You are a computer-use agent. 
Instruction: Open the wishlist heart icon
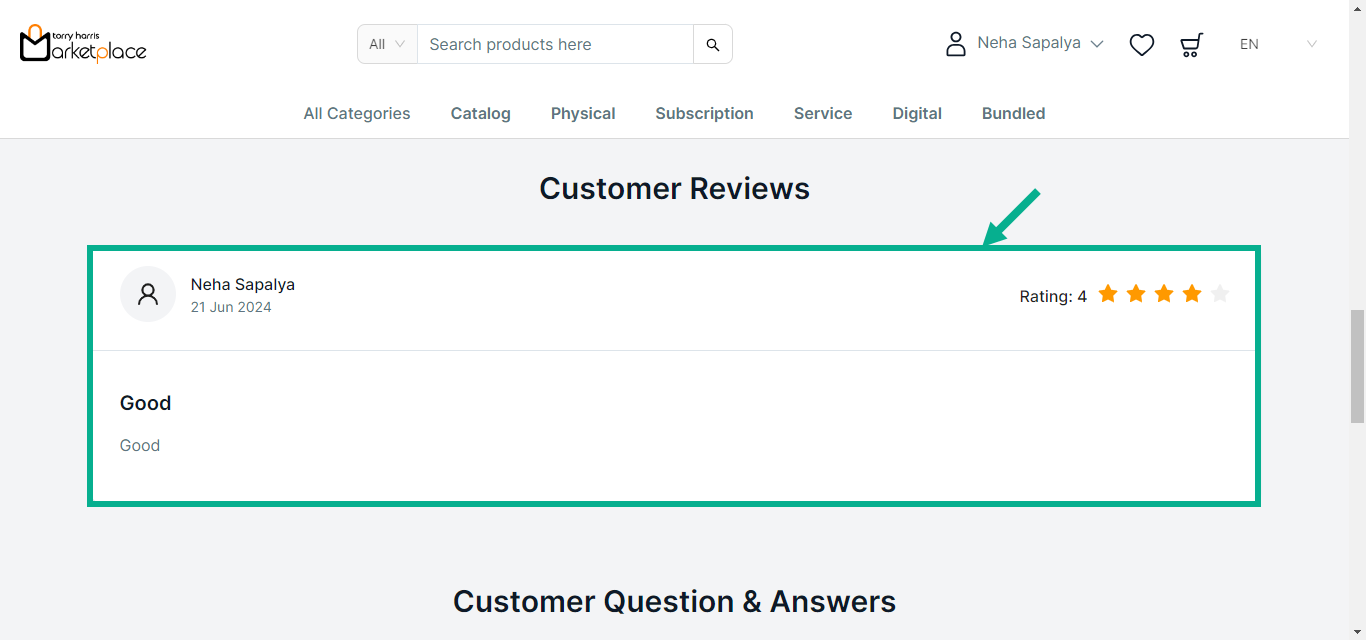pos(1142,45)
